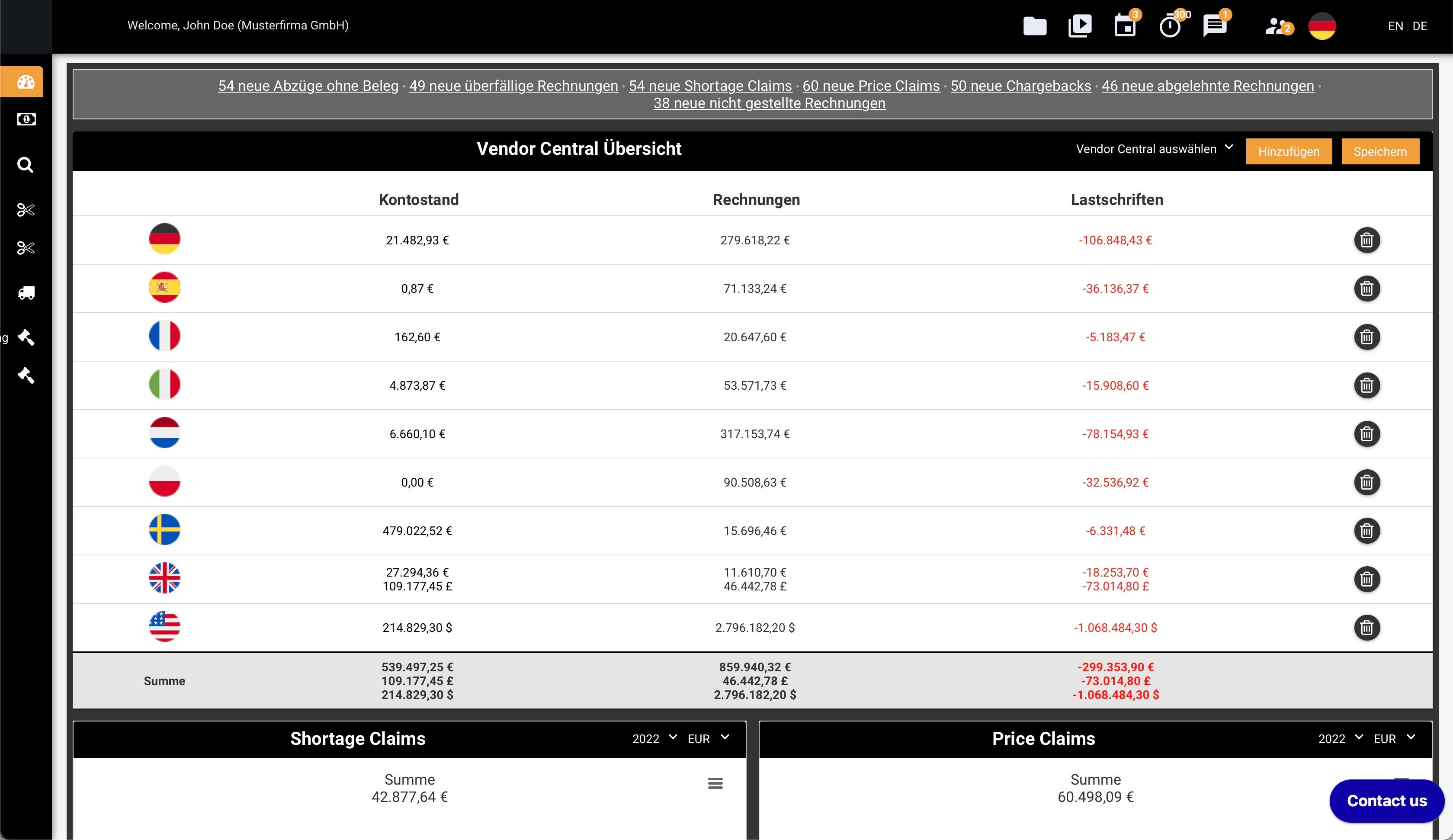This screenshot has height=840, width=1453.
Task: Open the folder icon in top bar
Action: click(1034, 26)
